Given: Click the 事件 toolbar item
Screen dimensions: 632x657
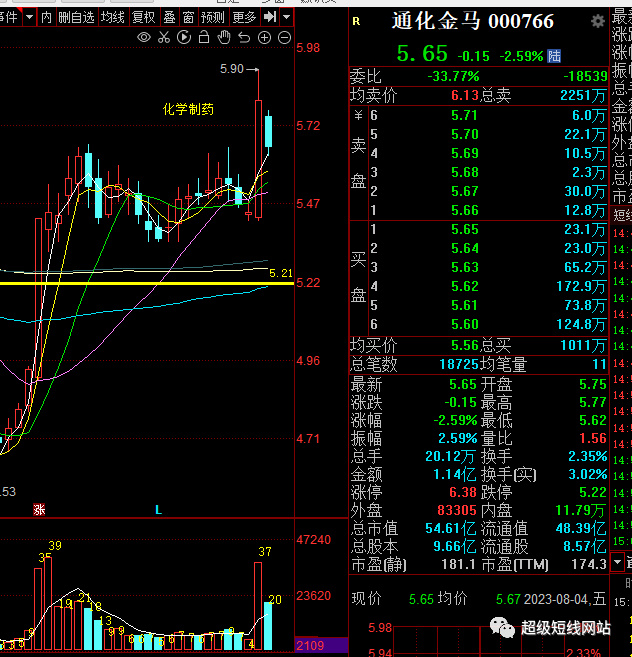Looking at the screenshot, I should (9, 17).
